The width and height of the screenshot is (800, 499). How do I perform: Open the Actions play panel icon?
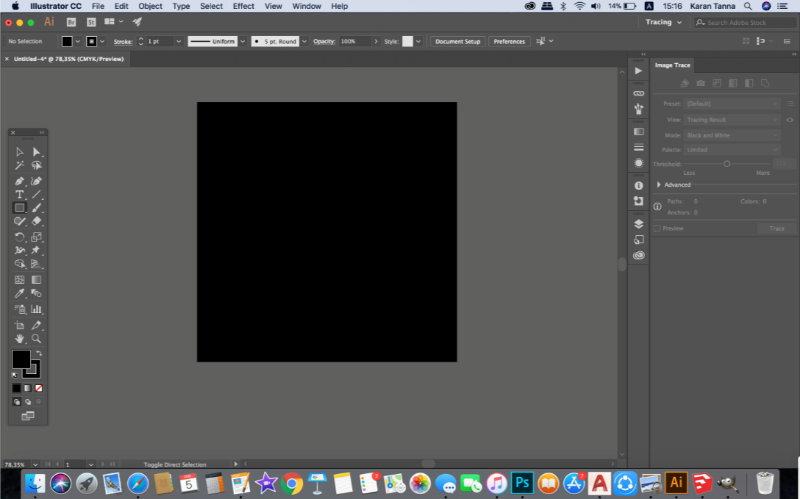coord(638,71)
